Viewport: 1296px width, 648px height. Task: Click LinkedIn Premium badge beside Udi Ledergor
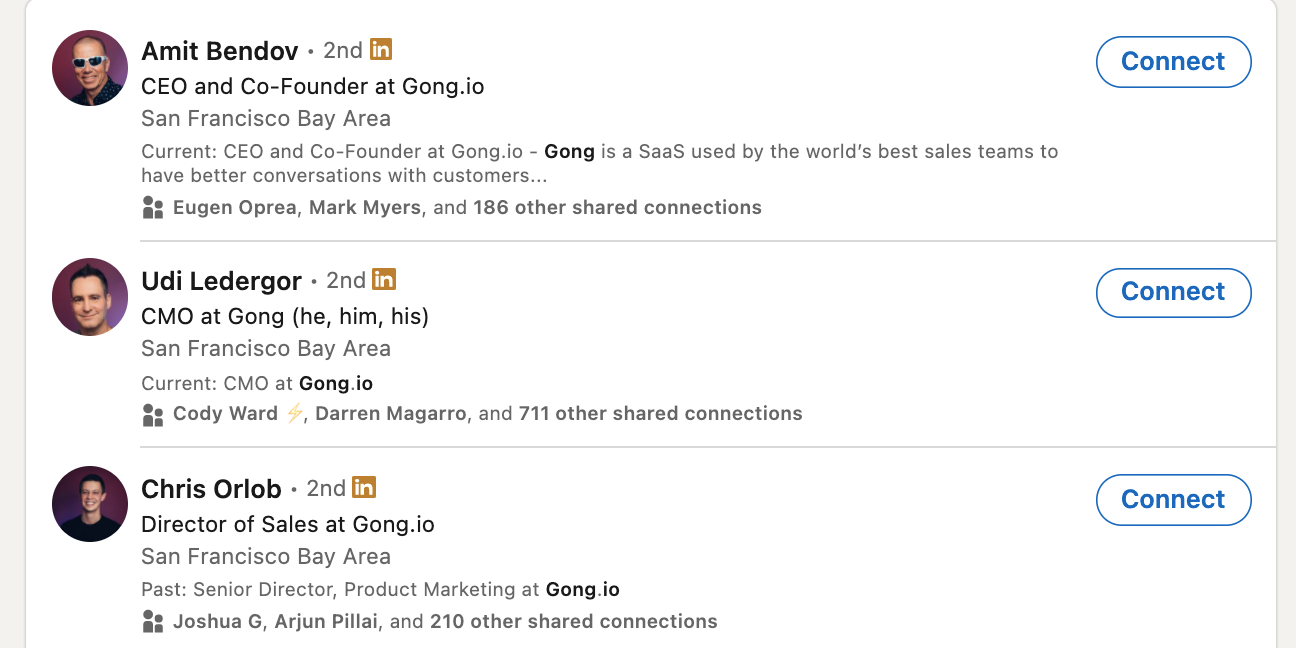click(x=384, y=280)
